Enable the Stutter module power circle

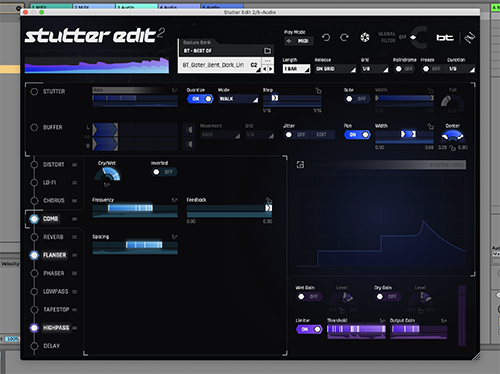point(34,91)
